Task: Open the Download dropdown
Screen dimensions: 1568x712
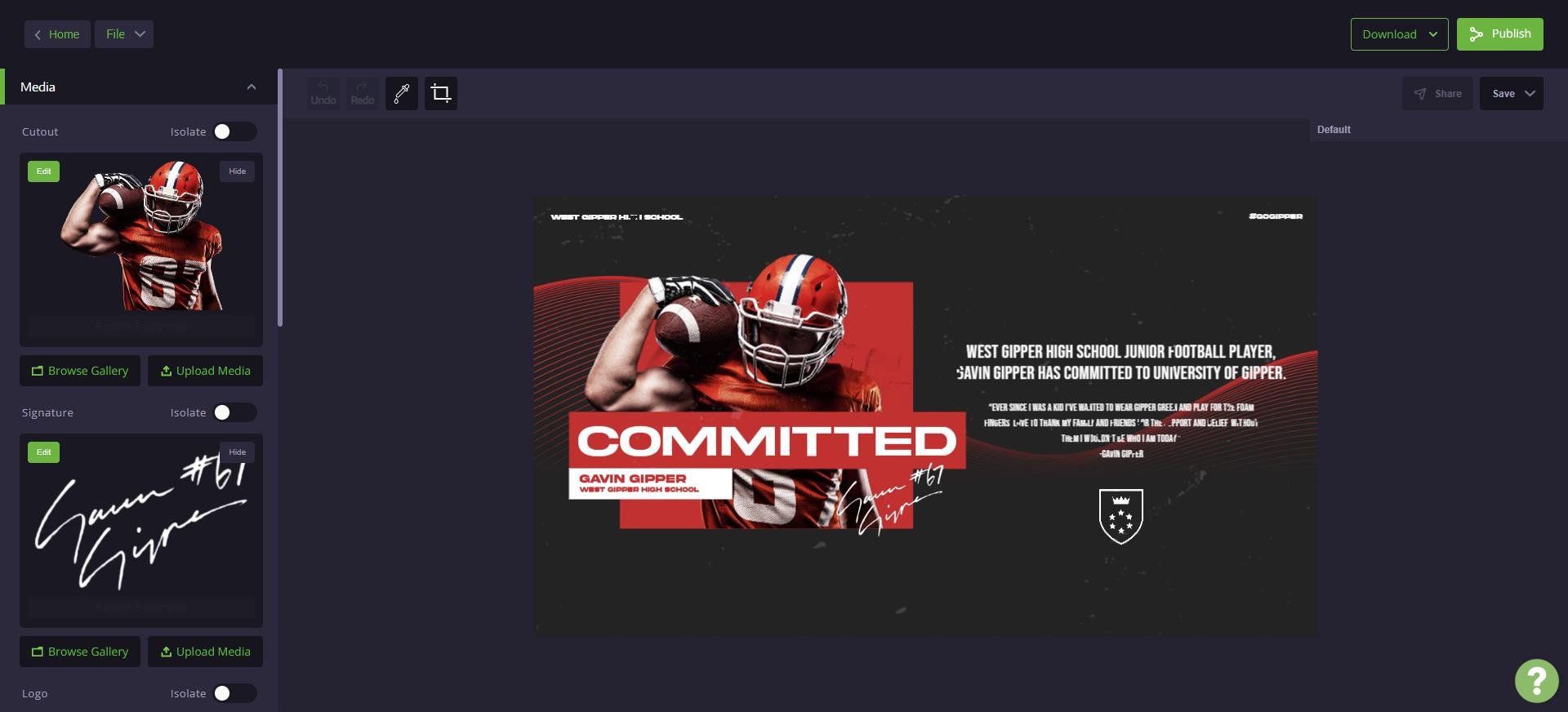Action: click(1399, 34)
